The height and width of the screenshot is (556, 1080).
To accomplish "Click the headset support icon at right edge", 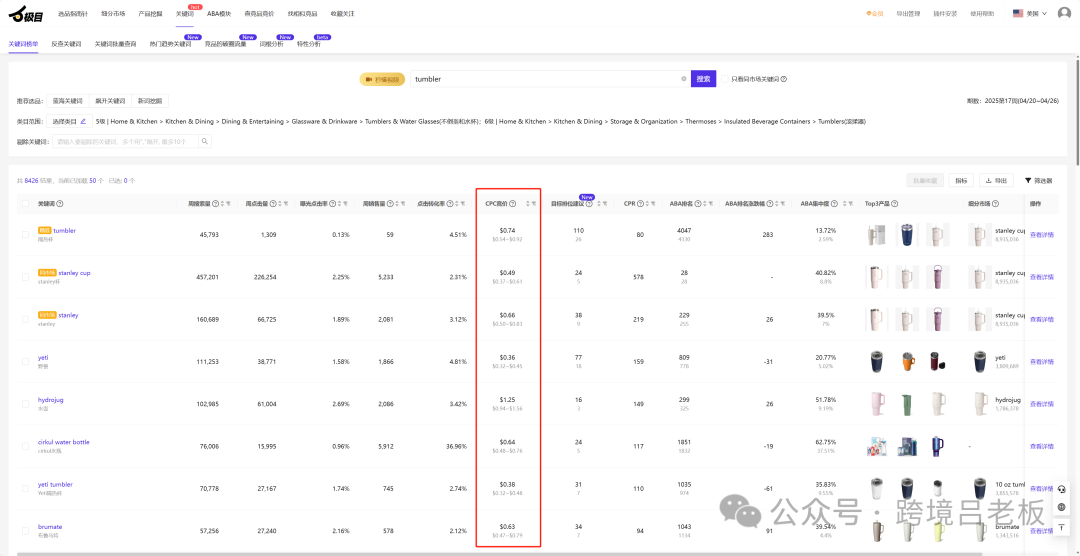I will click(x=1062, y=490).
